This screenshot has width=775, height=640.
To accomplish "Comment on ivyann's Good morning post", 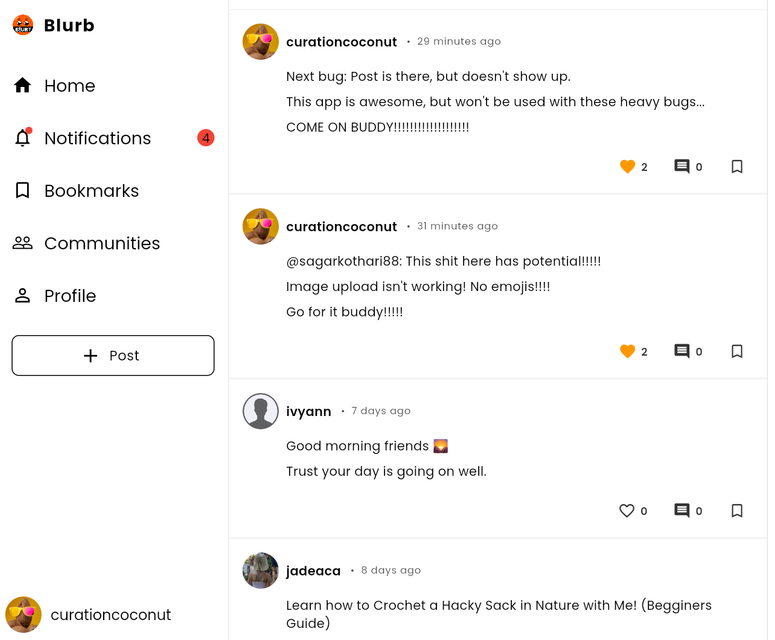I will click(x=682, y=511).
